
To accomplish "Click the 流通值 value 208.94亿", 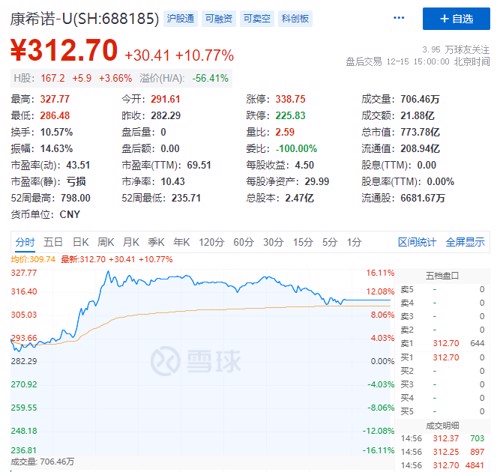I will tap(420, 149).
